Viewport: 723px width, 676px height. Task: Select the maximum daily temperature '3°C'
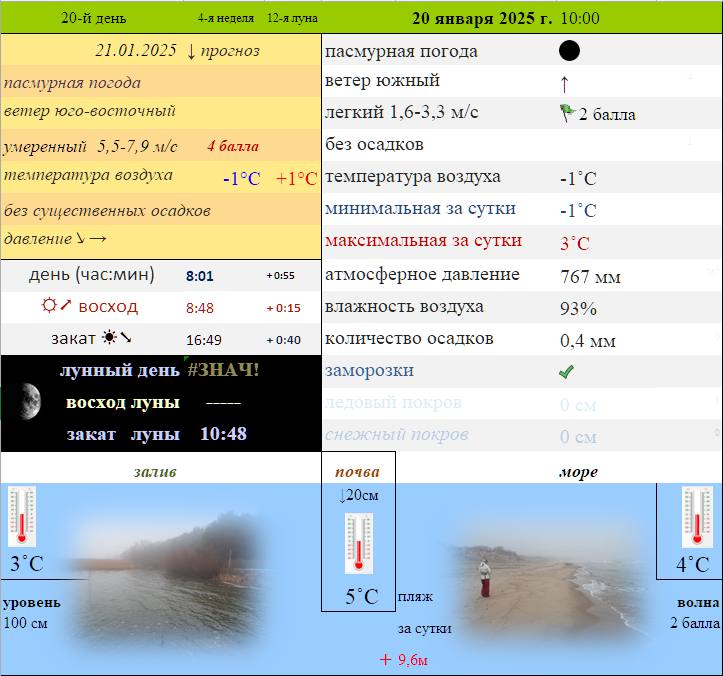tap(575, 243)
